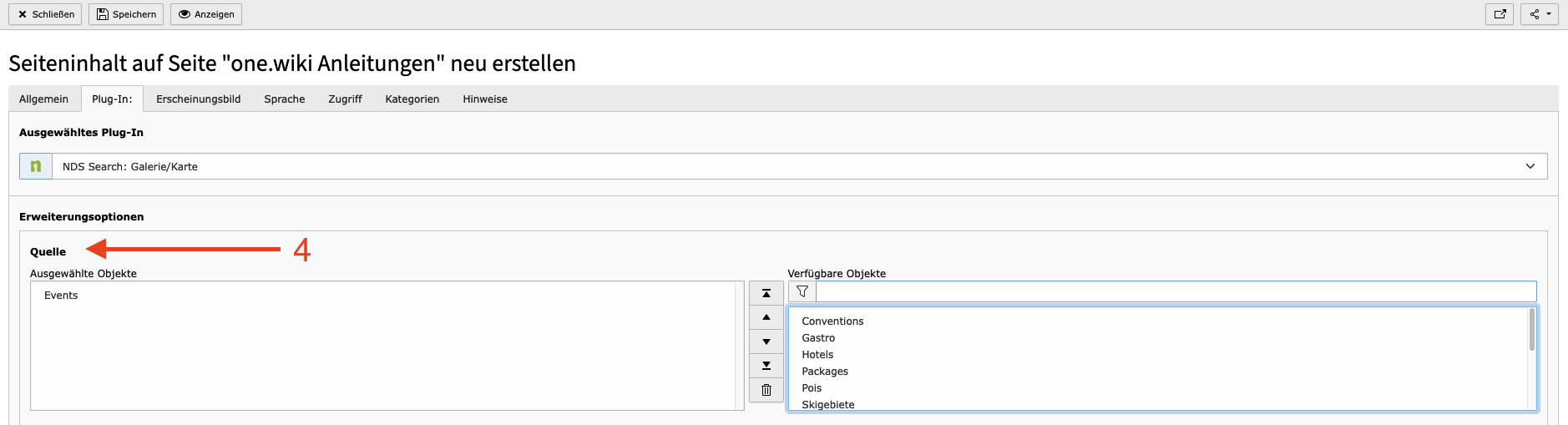This screenshot has width=1568, height=425.
Task: Select Hotels from available objects
Action: pyautogui.click(x=817, y=355)
